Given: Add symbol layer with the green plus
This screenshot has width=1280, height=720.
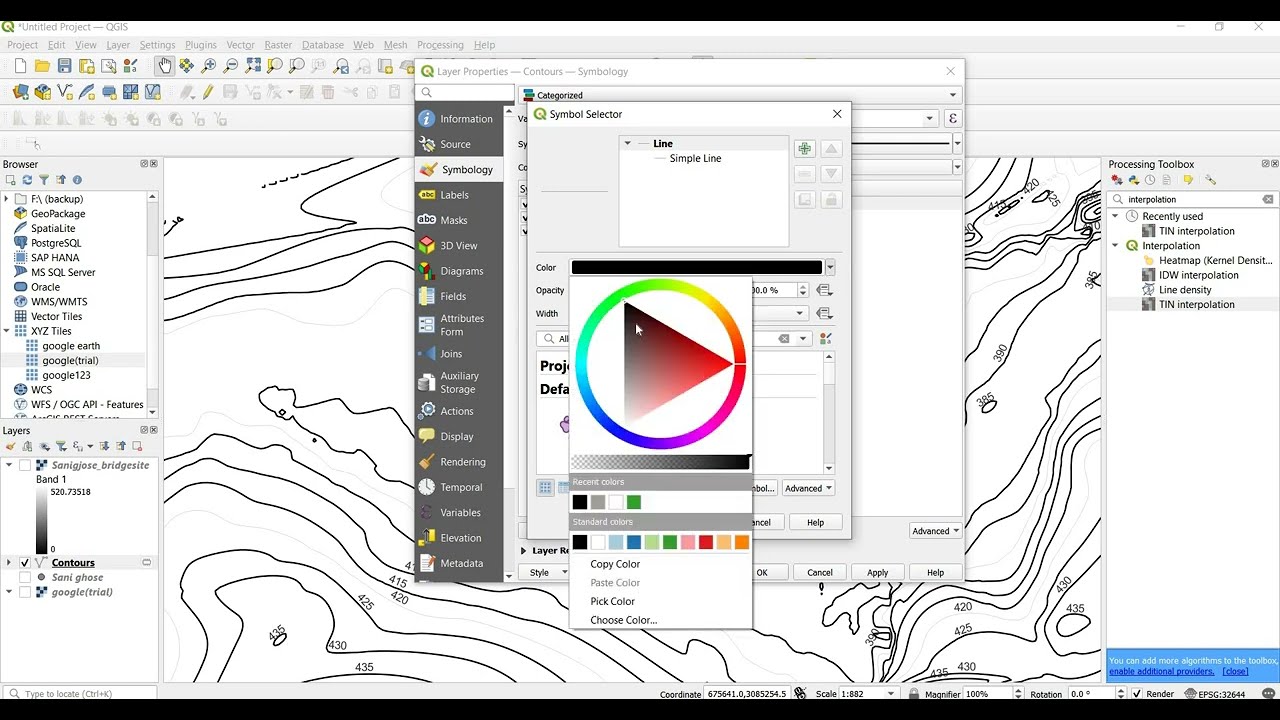Looking at the screenshot, I should click(804, 149).
